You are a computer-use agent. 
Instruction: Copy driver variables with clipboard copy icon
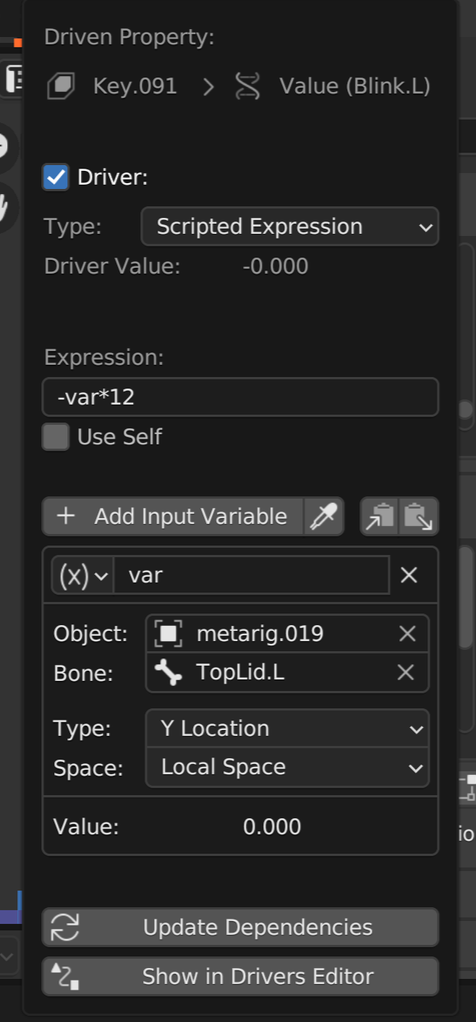[379, 517]
